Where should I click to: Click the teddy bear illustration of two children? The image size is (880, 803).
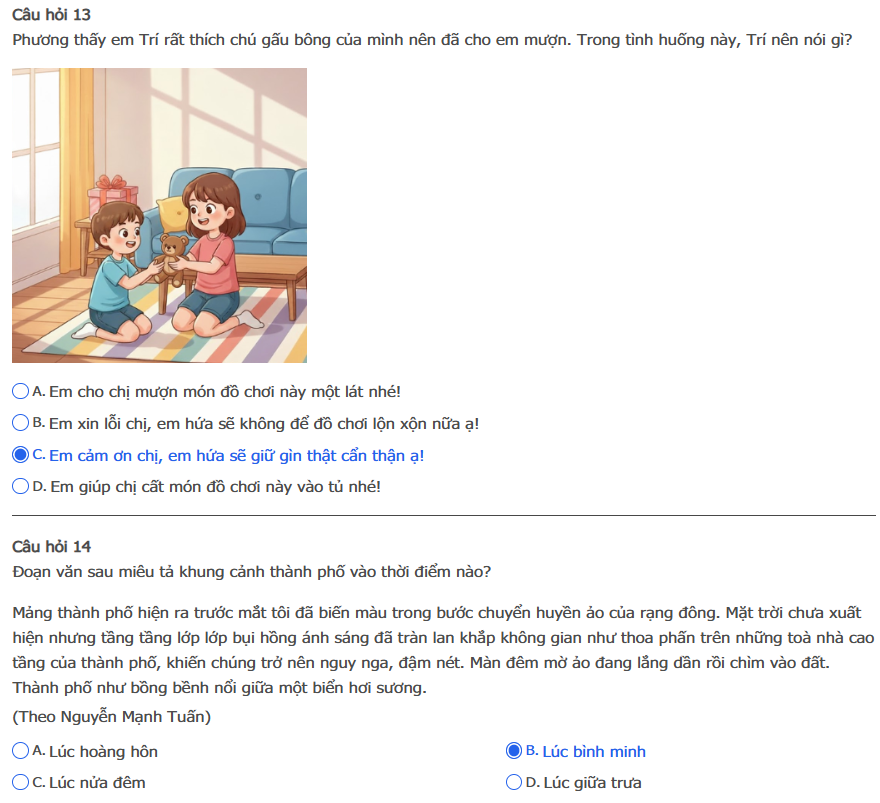(x=159, y=215)
